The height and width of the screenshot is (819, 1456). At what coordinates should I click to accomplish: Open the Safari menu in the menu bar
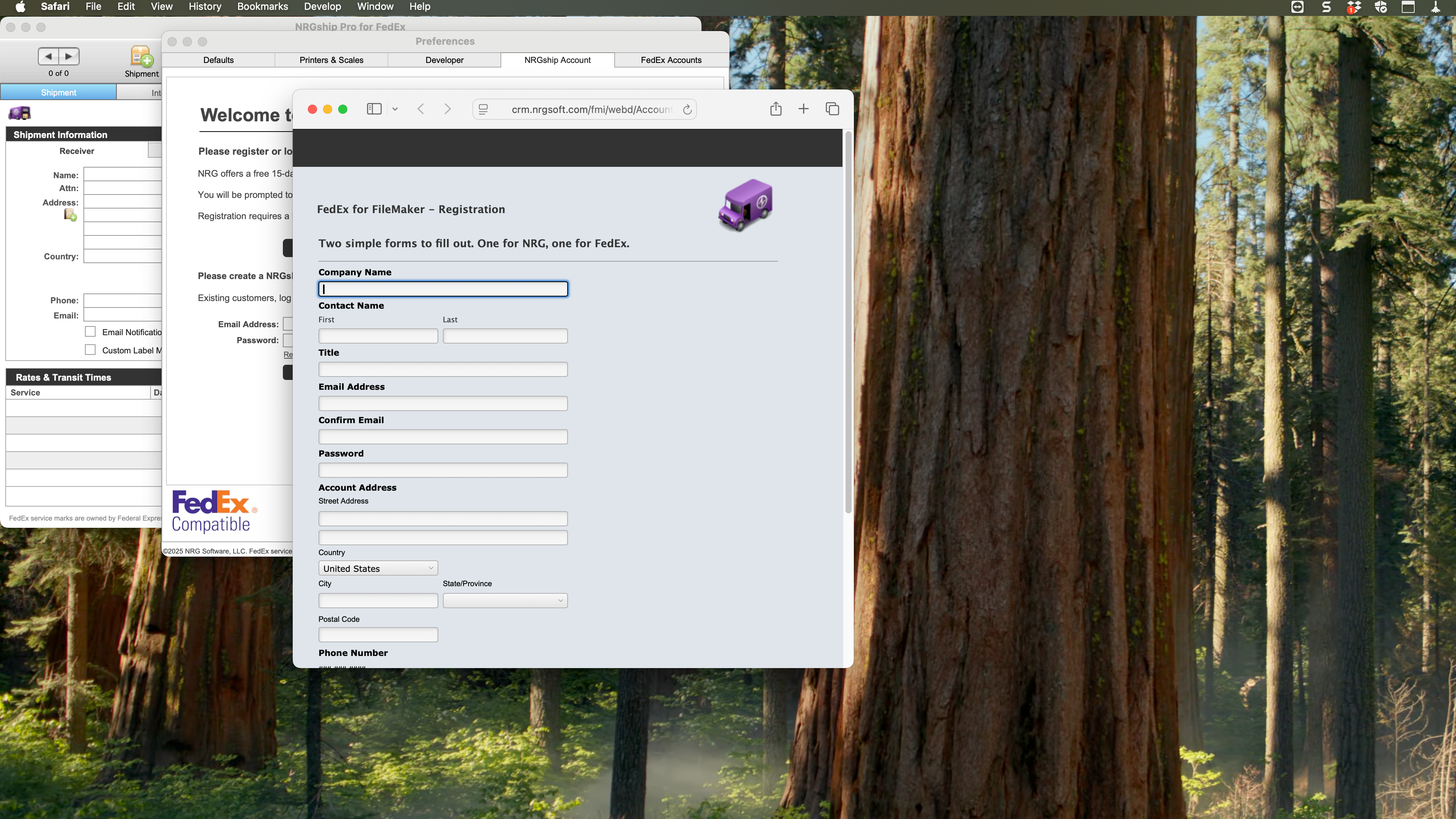coord(55,7)
